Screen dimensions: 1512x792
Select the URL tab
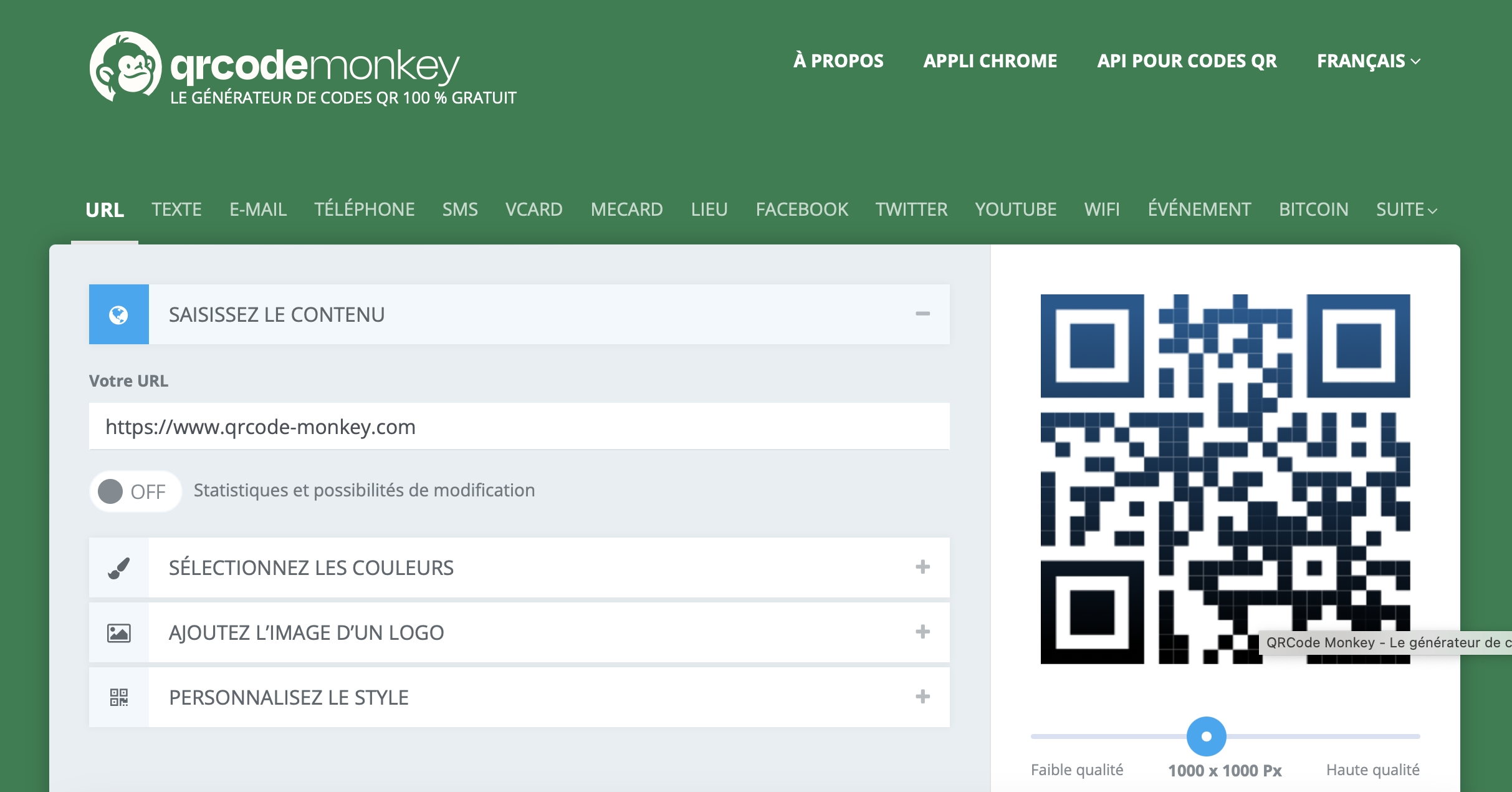pyautogui.click(x=105, y=210)
